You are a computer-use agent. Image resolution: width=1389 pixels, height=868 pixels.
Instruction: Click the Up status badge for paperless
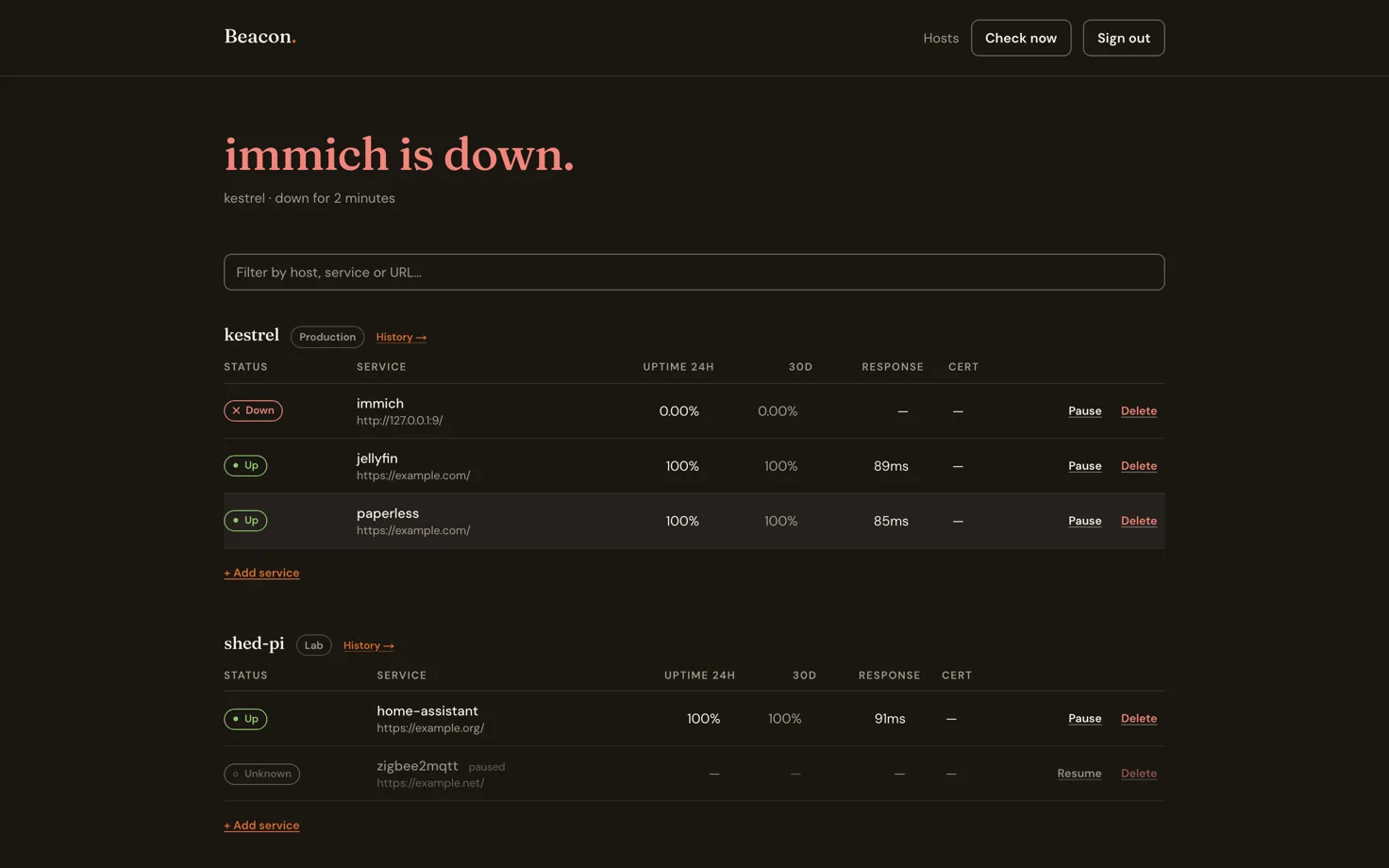245,520
